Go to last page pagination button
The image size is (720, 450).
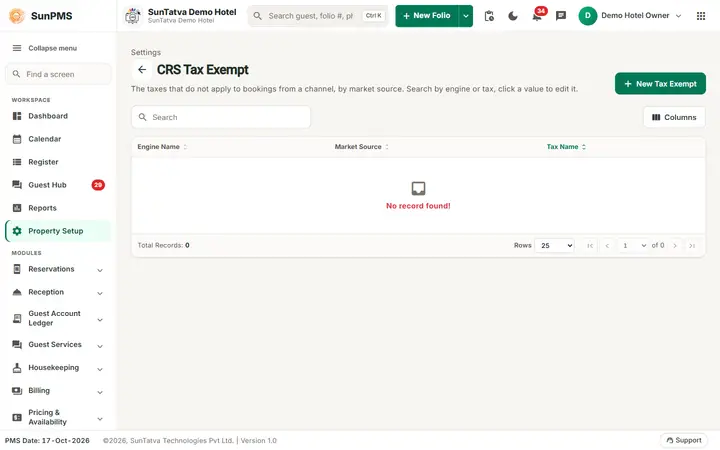[692, 246]
